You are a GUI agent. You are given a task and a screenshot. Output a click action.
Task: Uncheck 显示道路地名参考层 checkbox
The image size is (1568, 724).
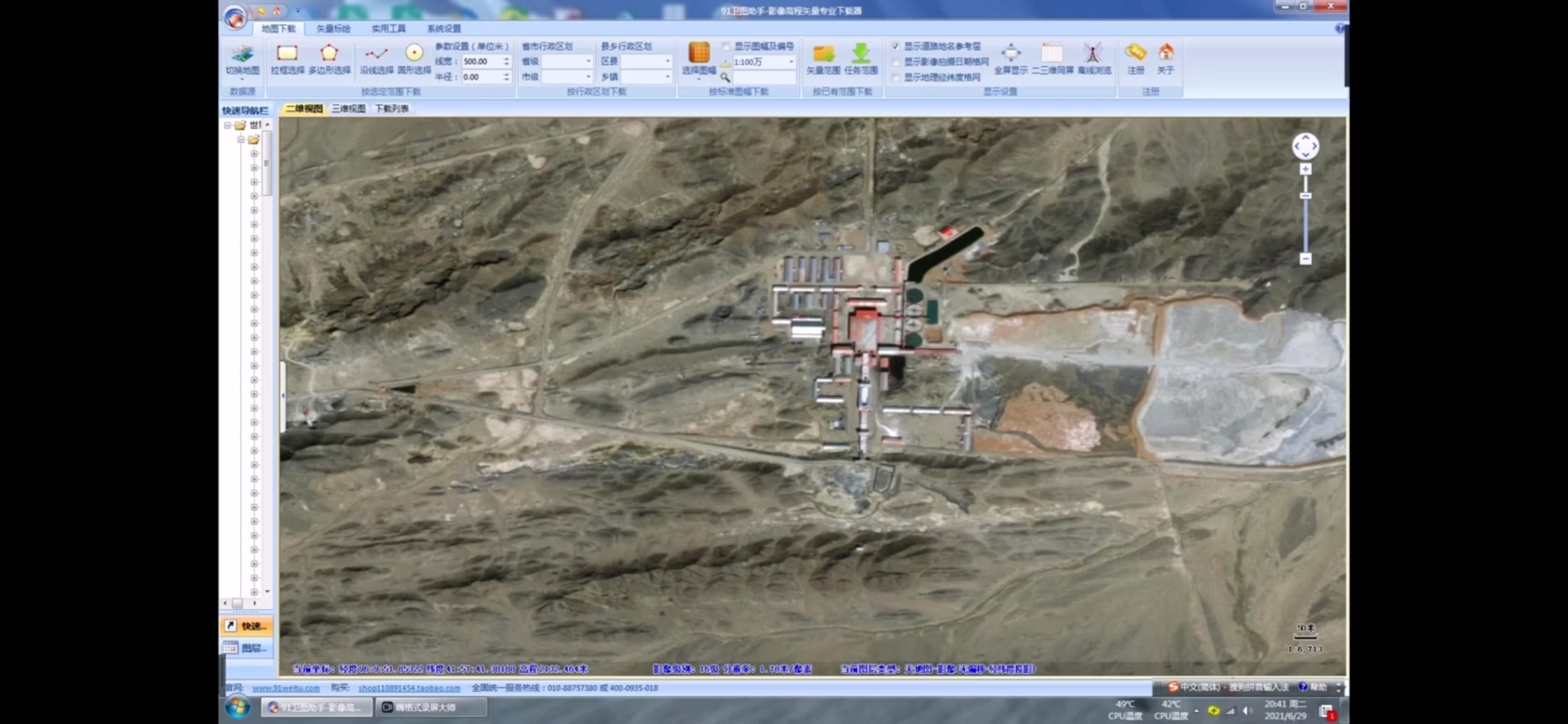click(895, 46)
